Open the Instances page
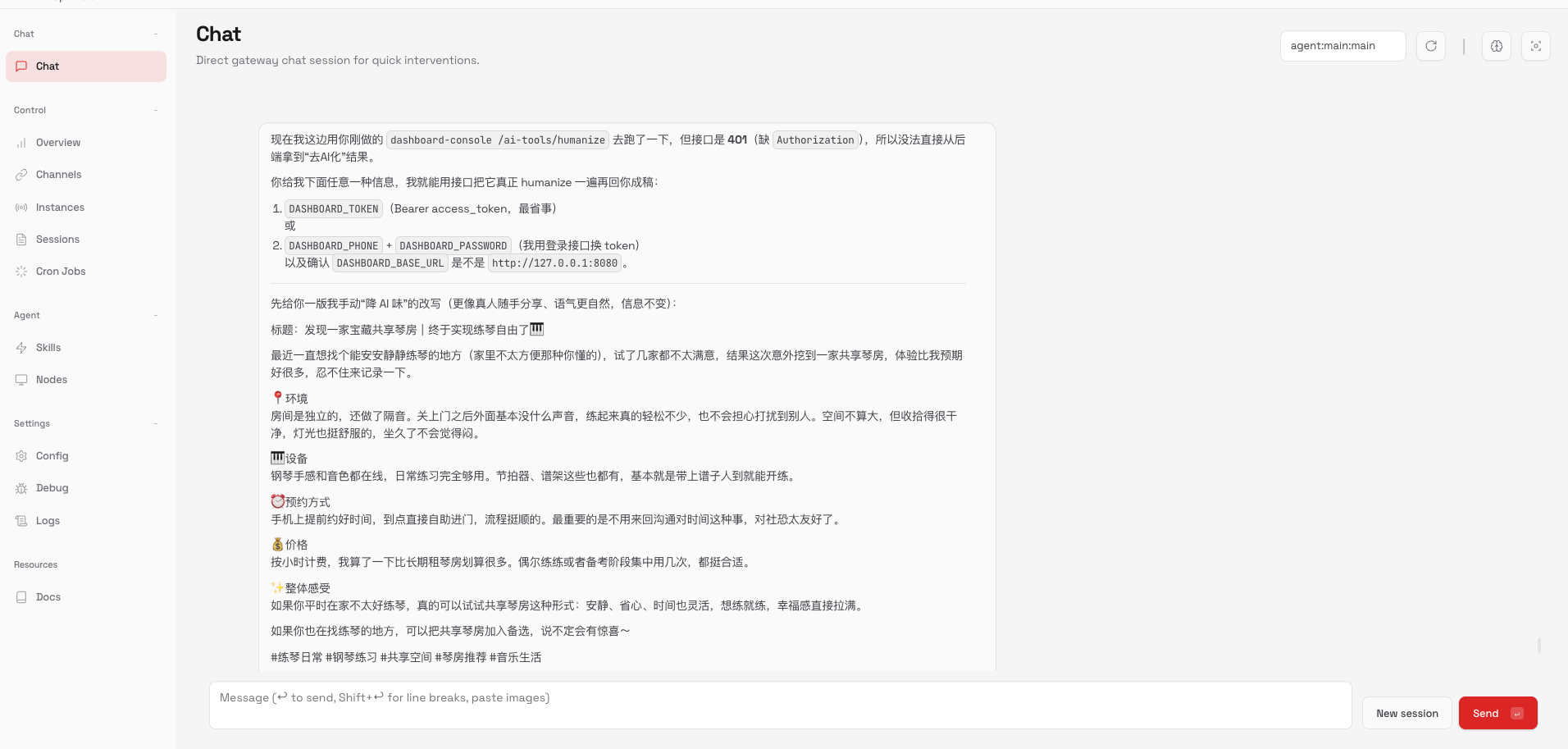This screenshot has height=749, width=1568. tap(86, 208)
